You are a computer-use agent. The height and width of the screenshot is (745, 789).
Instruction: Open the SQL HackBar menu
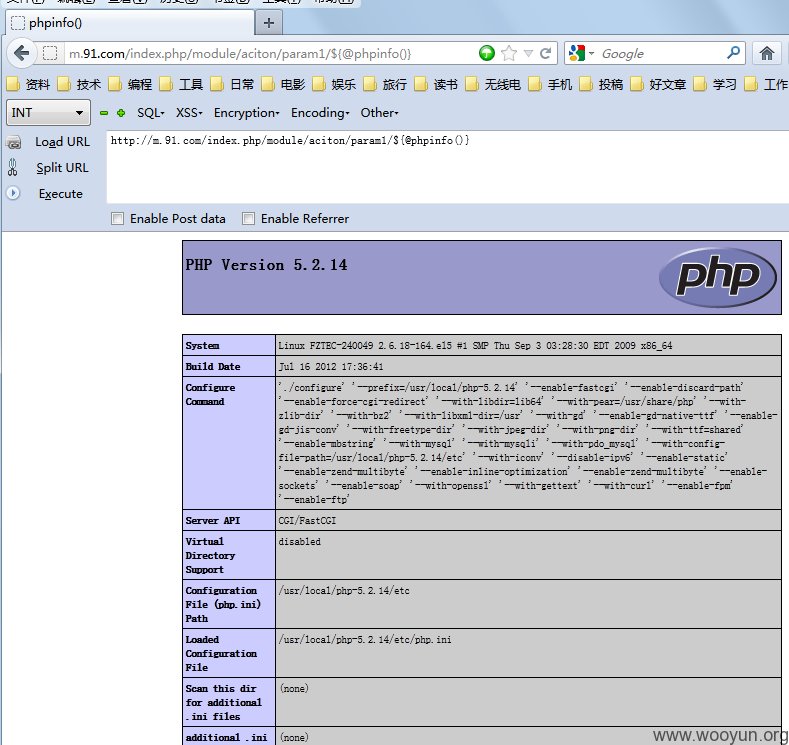[150, 113]
